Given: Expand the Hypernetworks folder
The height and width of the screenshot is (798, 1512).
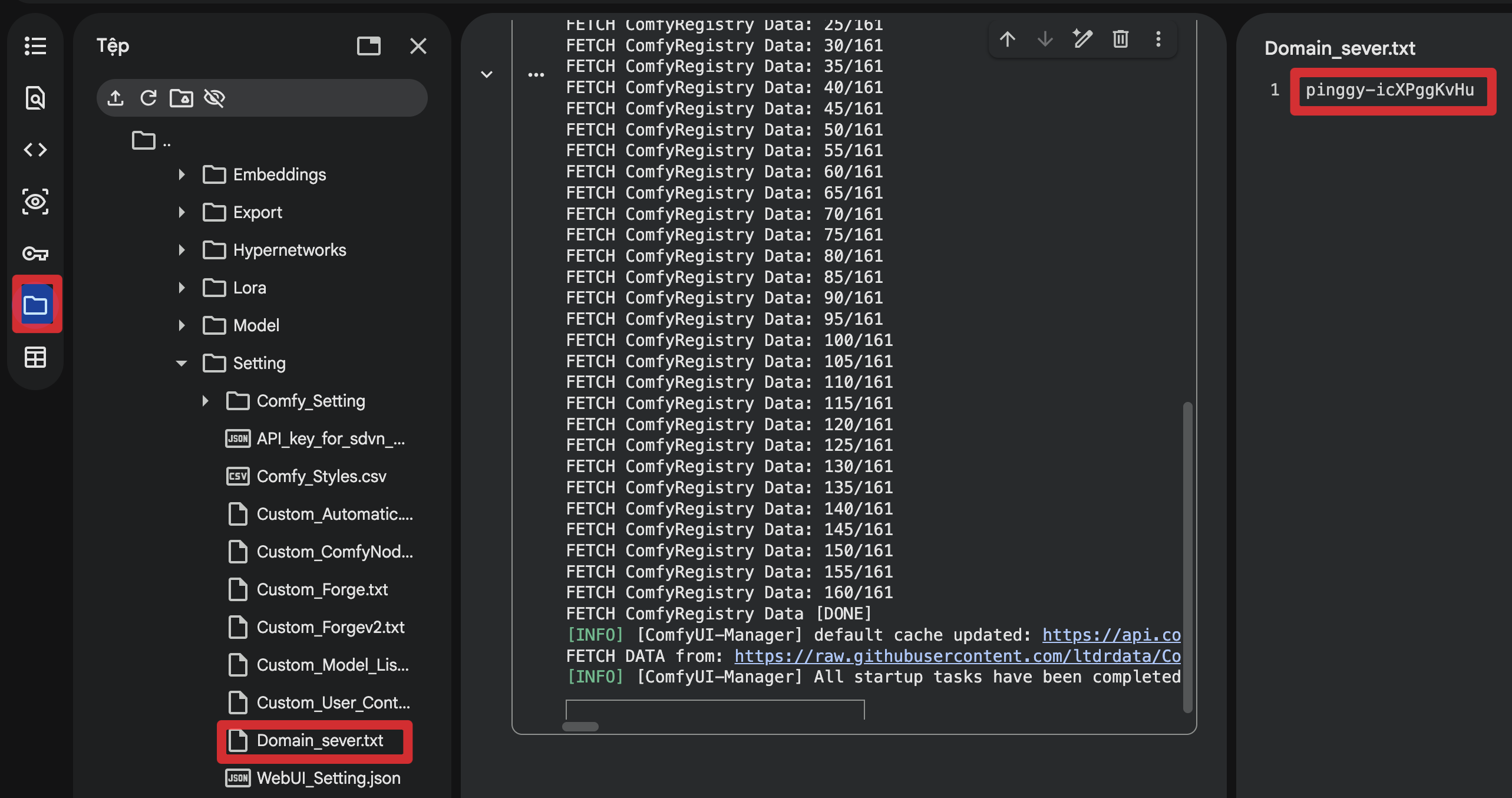Looking at the screenshot, I should [x=181, y=250].
